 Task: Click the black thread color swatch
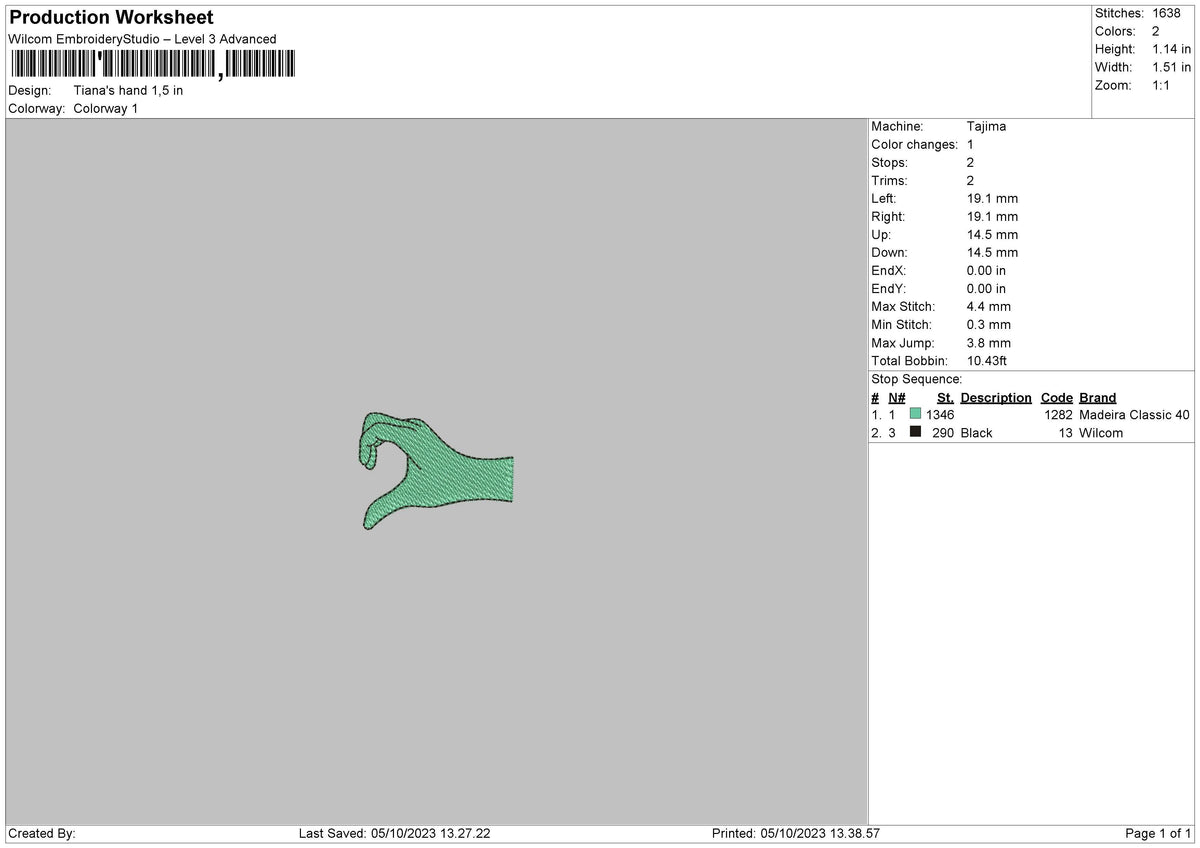[x=915, y=432]
